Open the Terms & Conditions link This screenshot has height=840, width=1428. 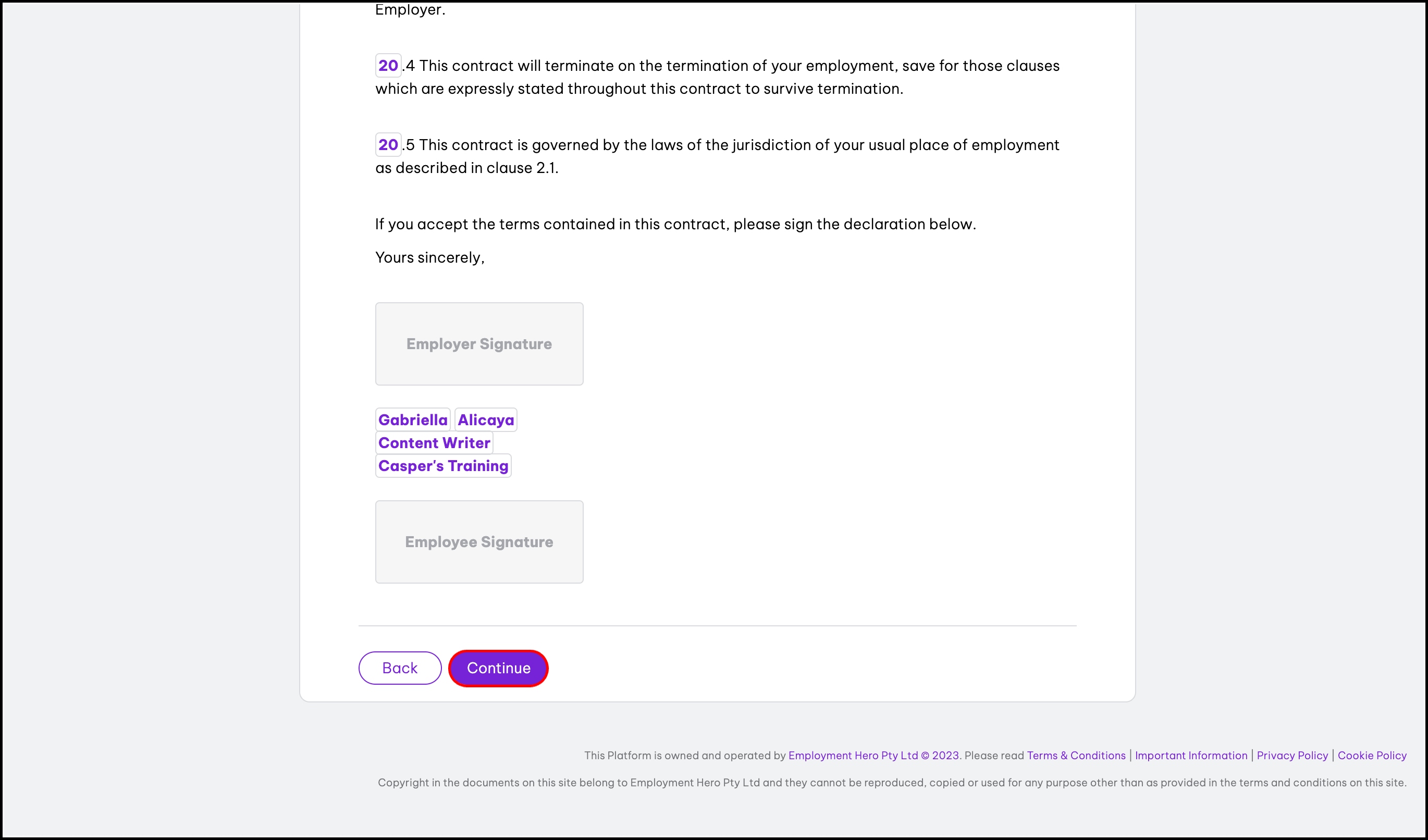1076,755
